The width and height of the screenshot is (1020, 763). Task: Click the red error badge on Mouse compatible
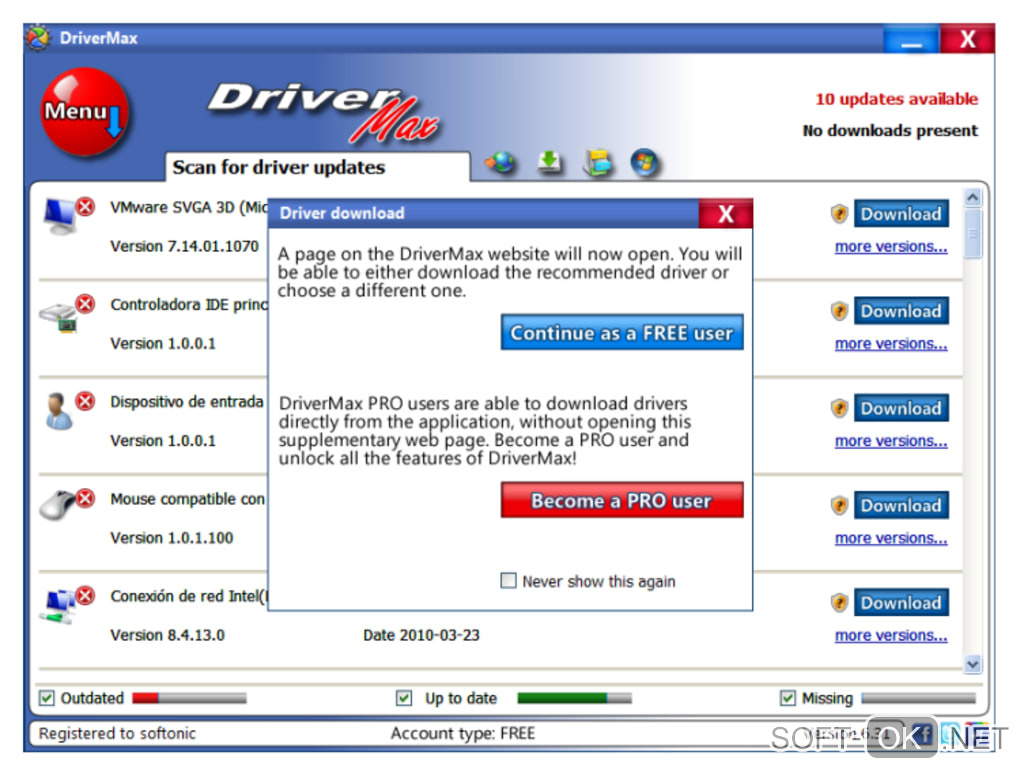coord(85,498)
